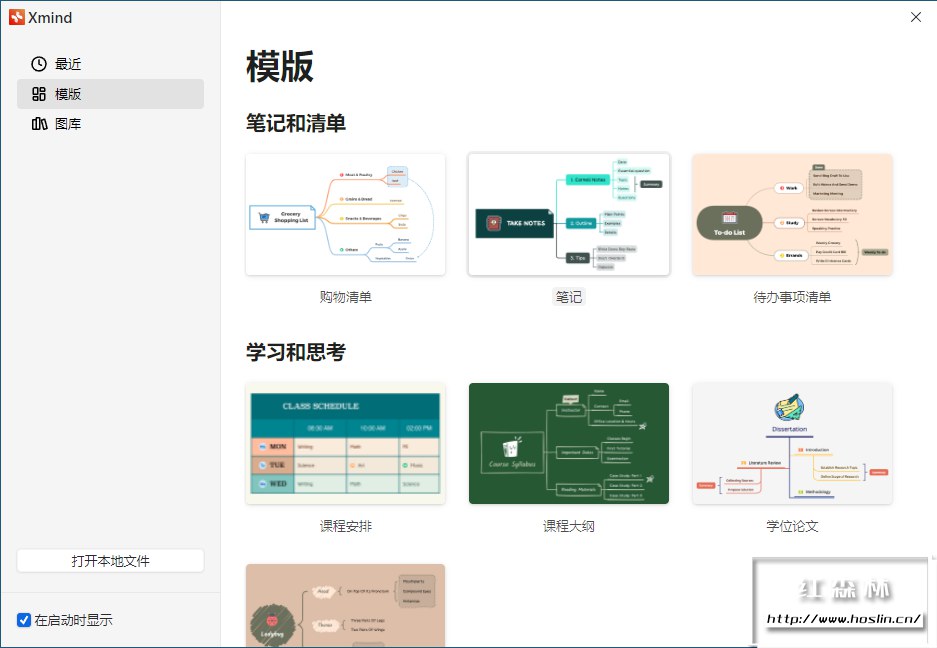Click the 购物清单 template caption
The width and height of the screenshot is (937, 648).
click(x=345, y=297)
